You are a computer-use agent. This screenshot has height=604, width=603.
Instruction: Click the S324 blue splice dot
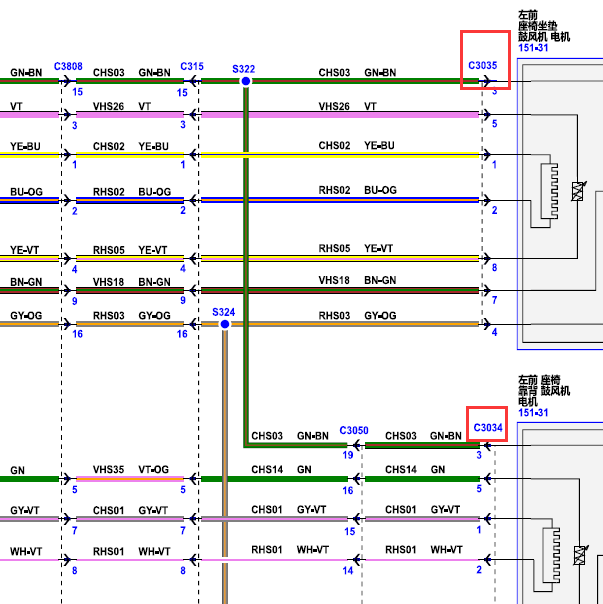tap(225, 324)
